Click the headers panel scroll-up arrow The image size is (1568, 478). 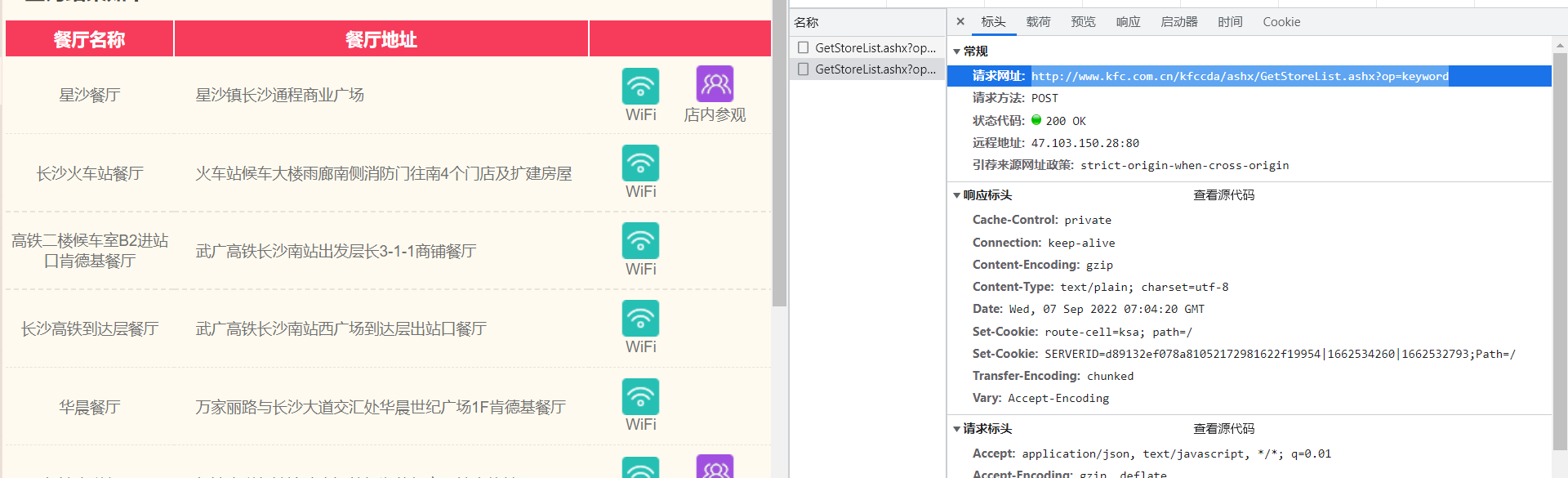tap(1560, 45)
